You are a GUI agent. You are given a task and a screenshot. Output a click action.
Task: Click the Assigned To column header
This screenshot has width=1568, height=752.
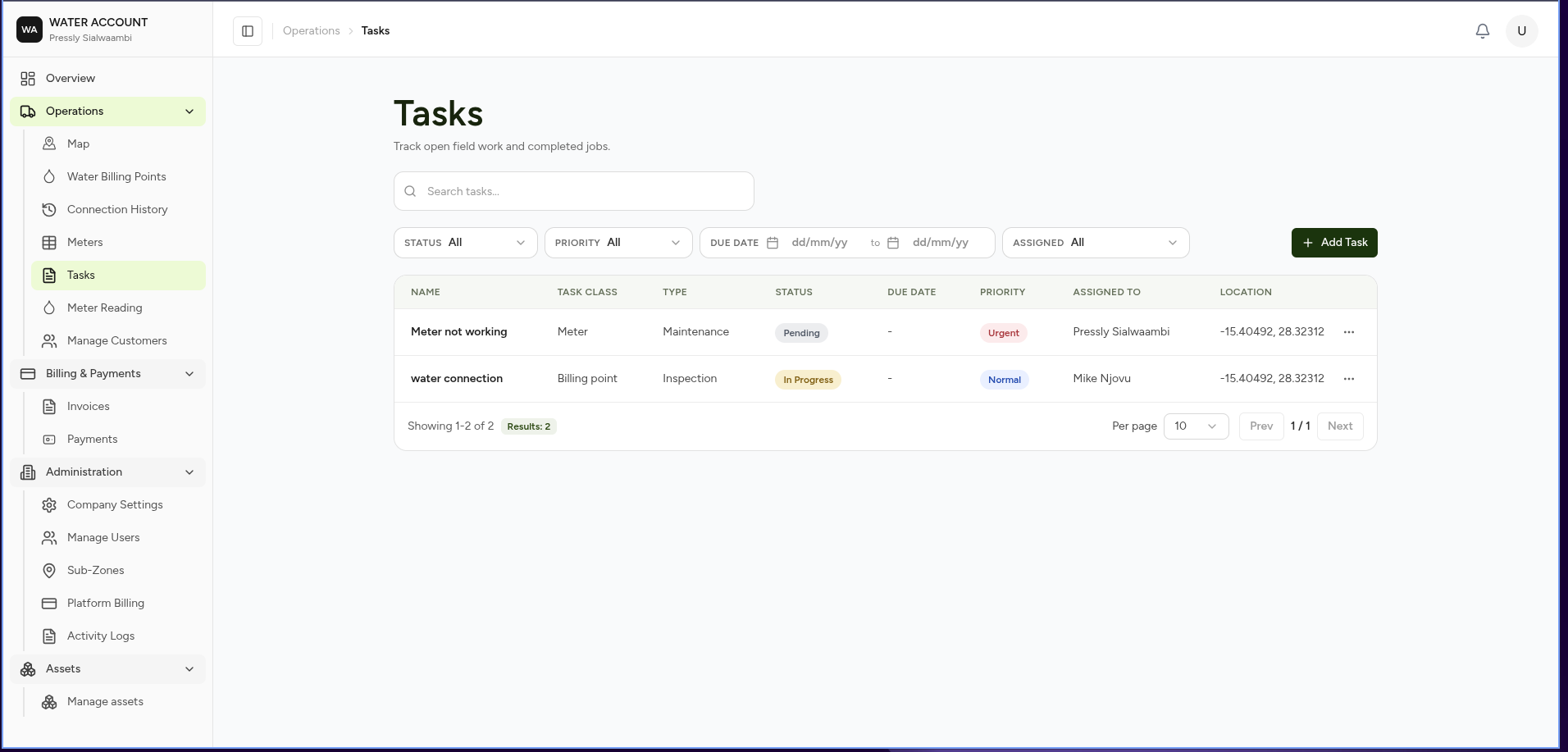[1106, 292]
